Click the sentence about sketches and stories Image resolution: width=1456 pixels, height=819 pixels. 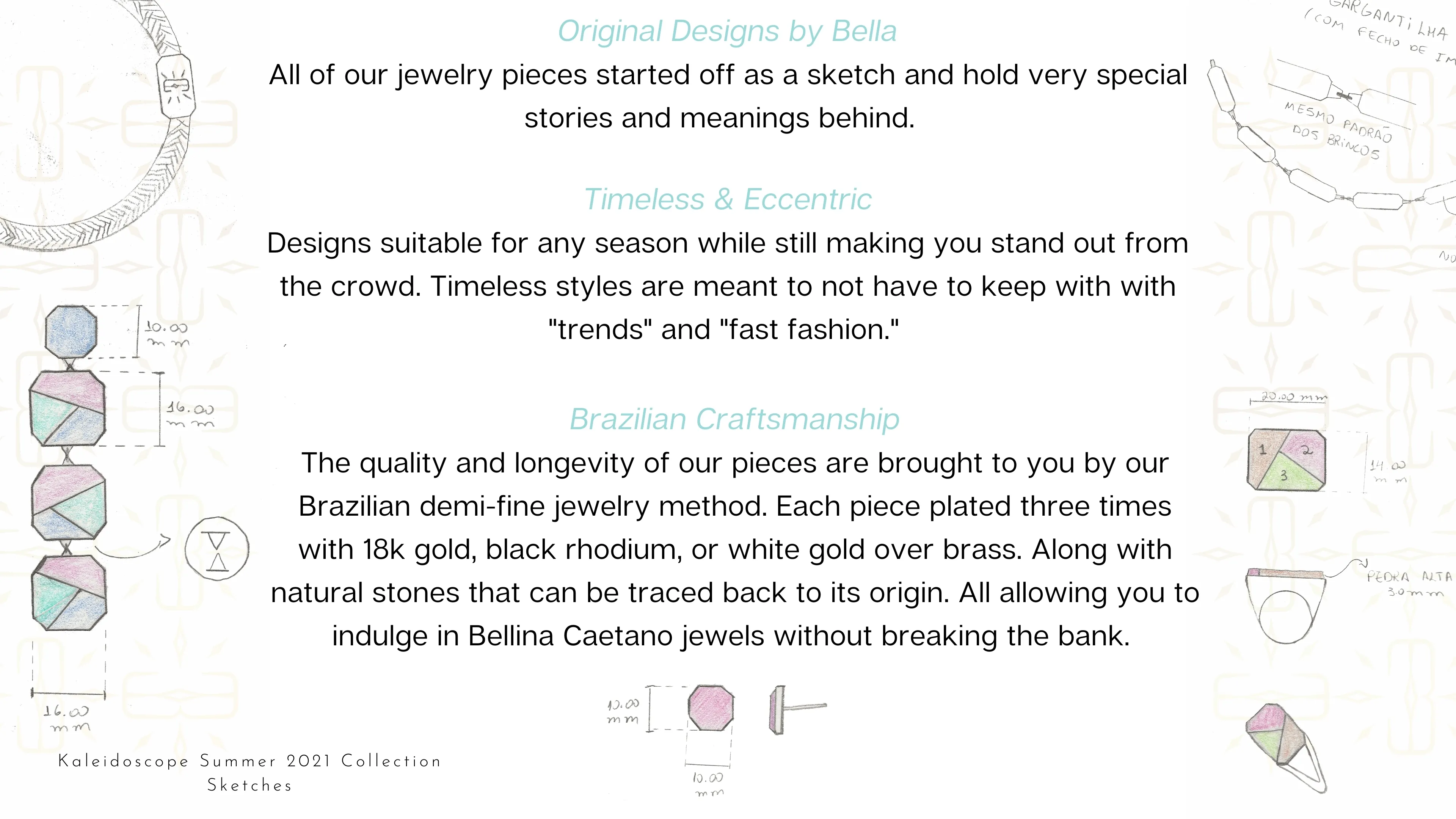coord(728,96)
